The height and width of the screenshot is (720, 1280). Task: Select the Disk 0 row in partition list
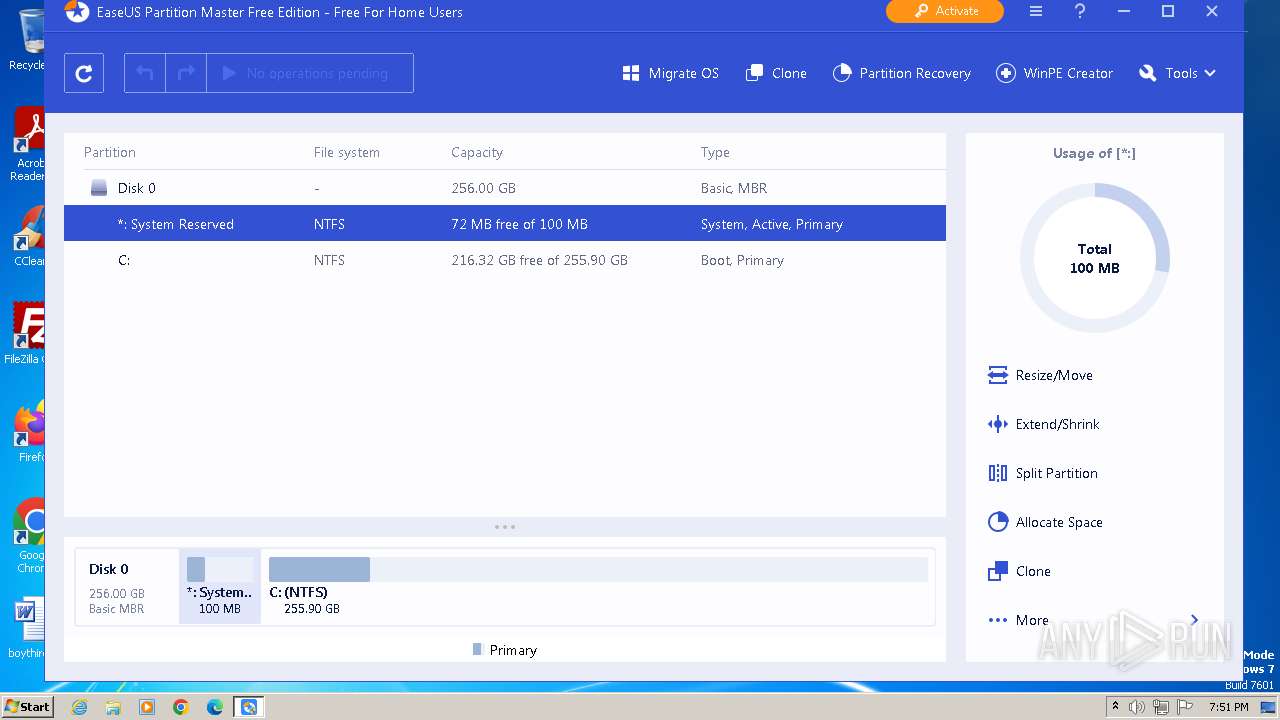point(505,188)
